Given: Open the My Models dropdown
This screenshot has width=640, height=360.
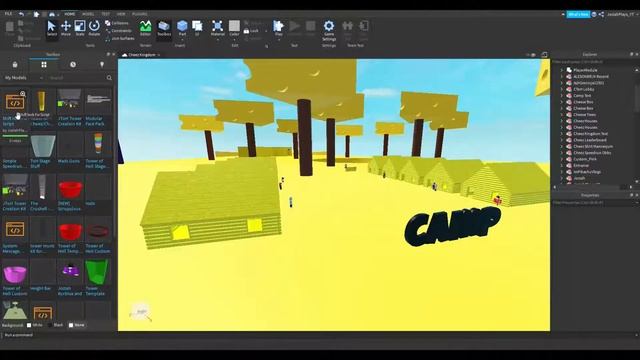Looking at the screenshot, I should (24, 78).
